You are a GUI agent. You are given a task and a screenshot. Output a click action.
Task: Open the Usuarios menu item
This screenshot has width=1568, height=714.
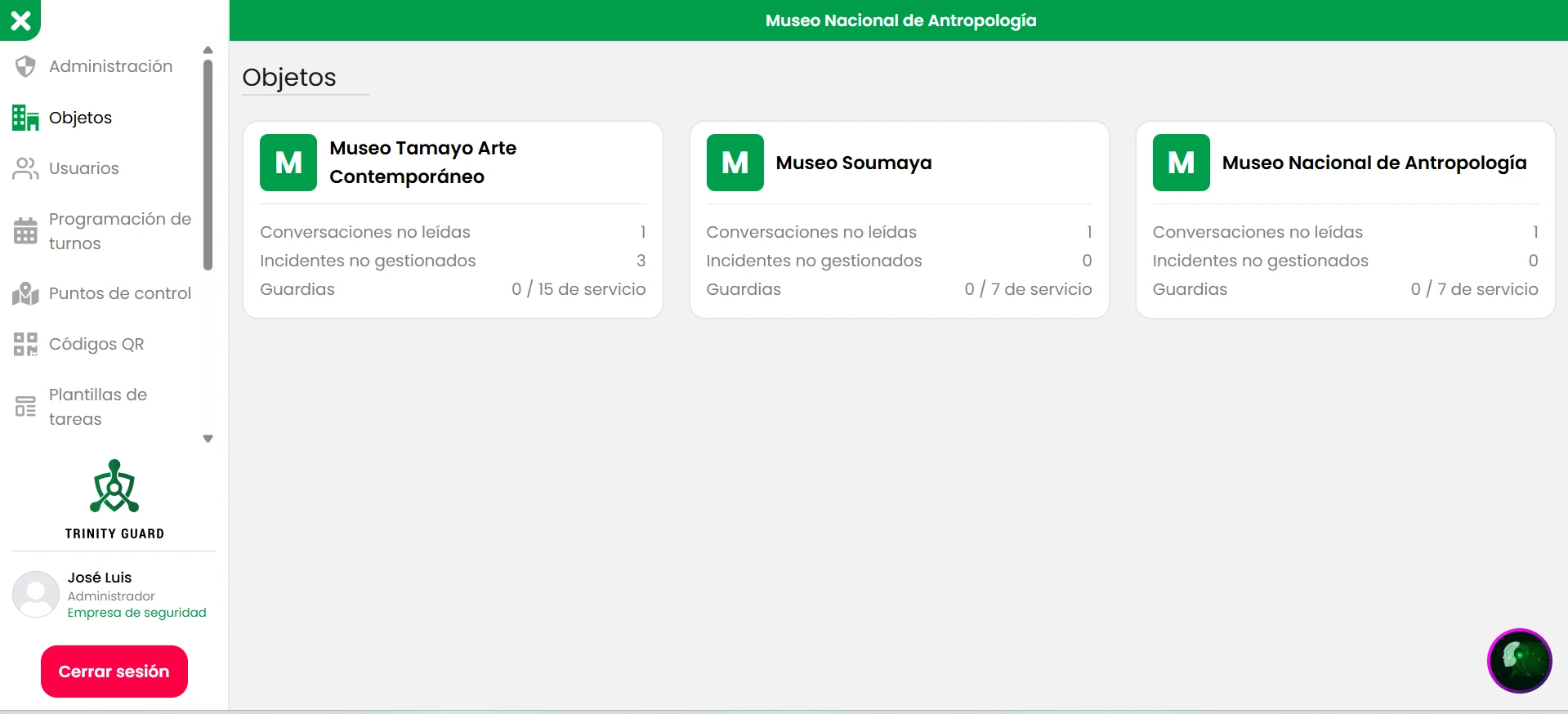point(84,168)
